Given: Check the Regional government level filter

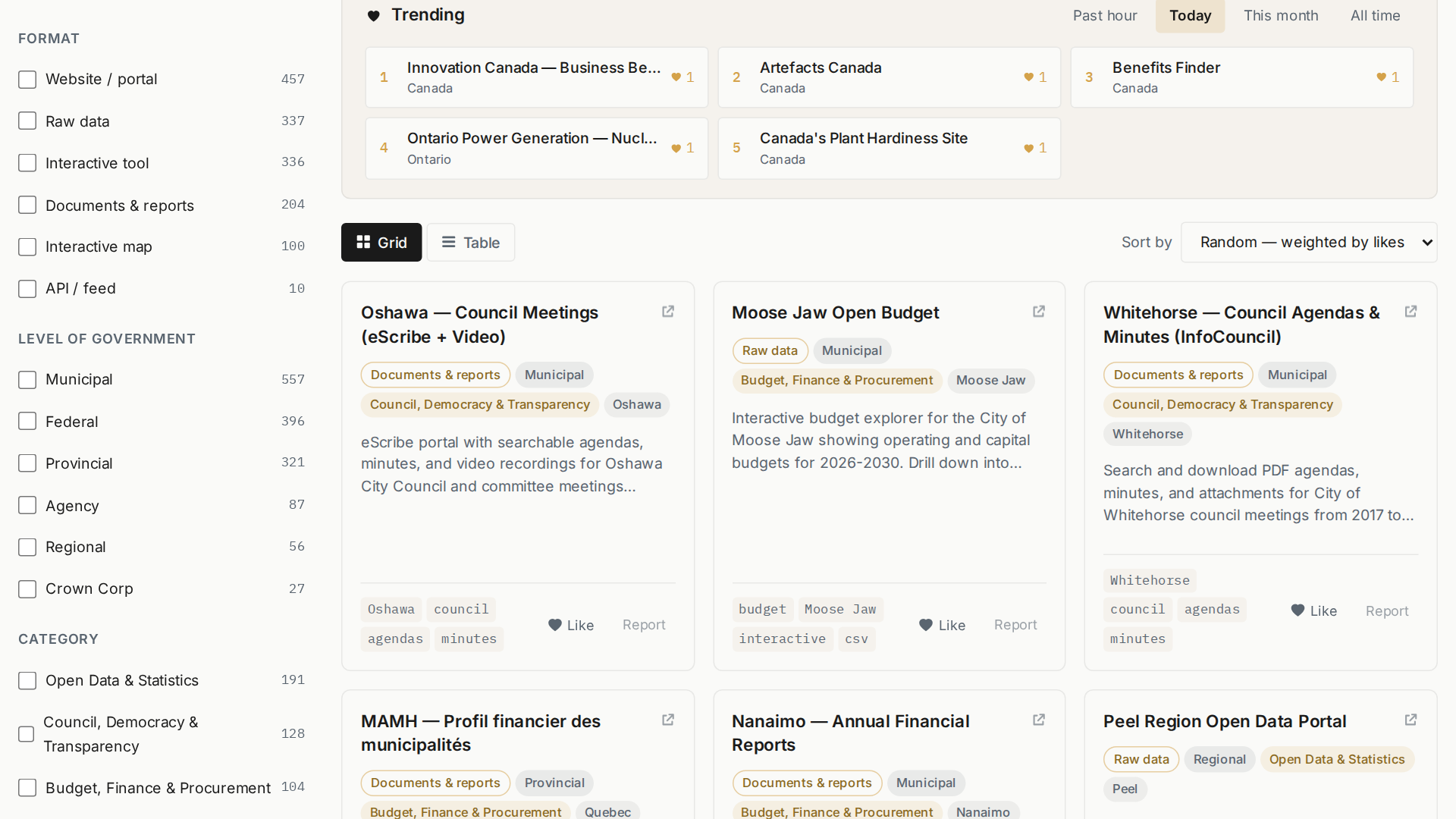Looking at the screenshot, I should tap(27, 548).
